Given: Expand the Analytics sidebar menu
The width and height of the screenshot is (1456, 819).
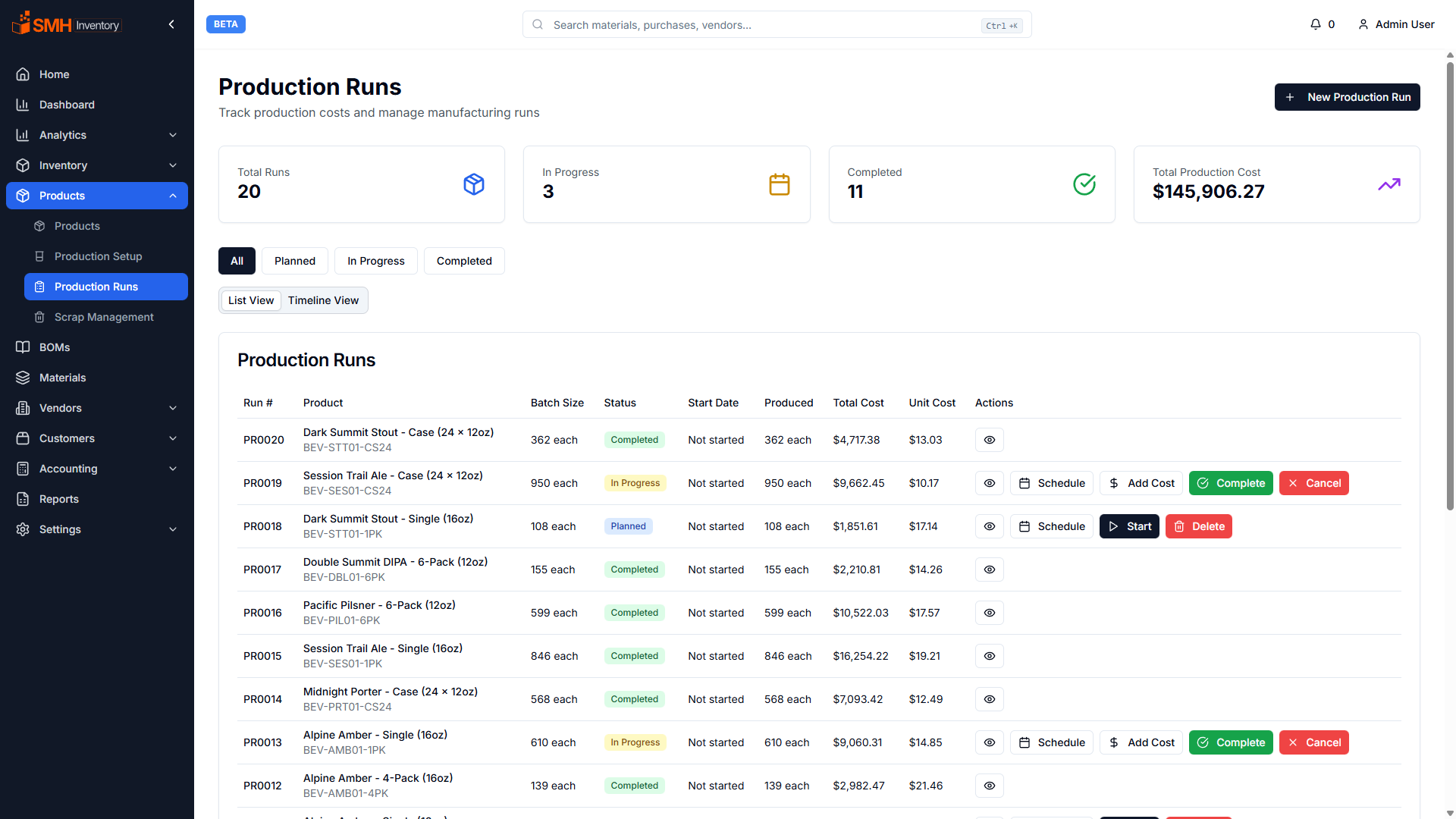Looking at the screenshot, I should 173,135.
